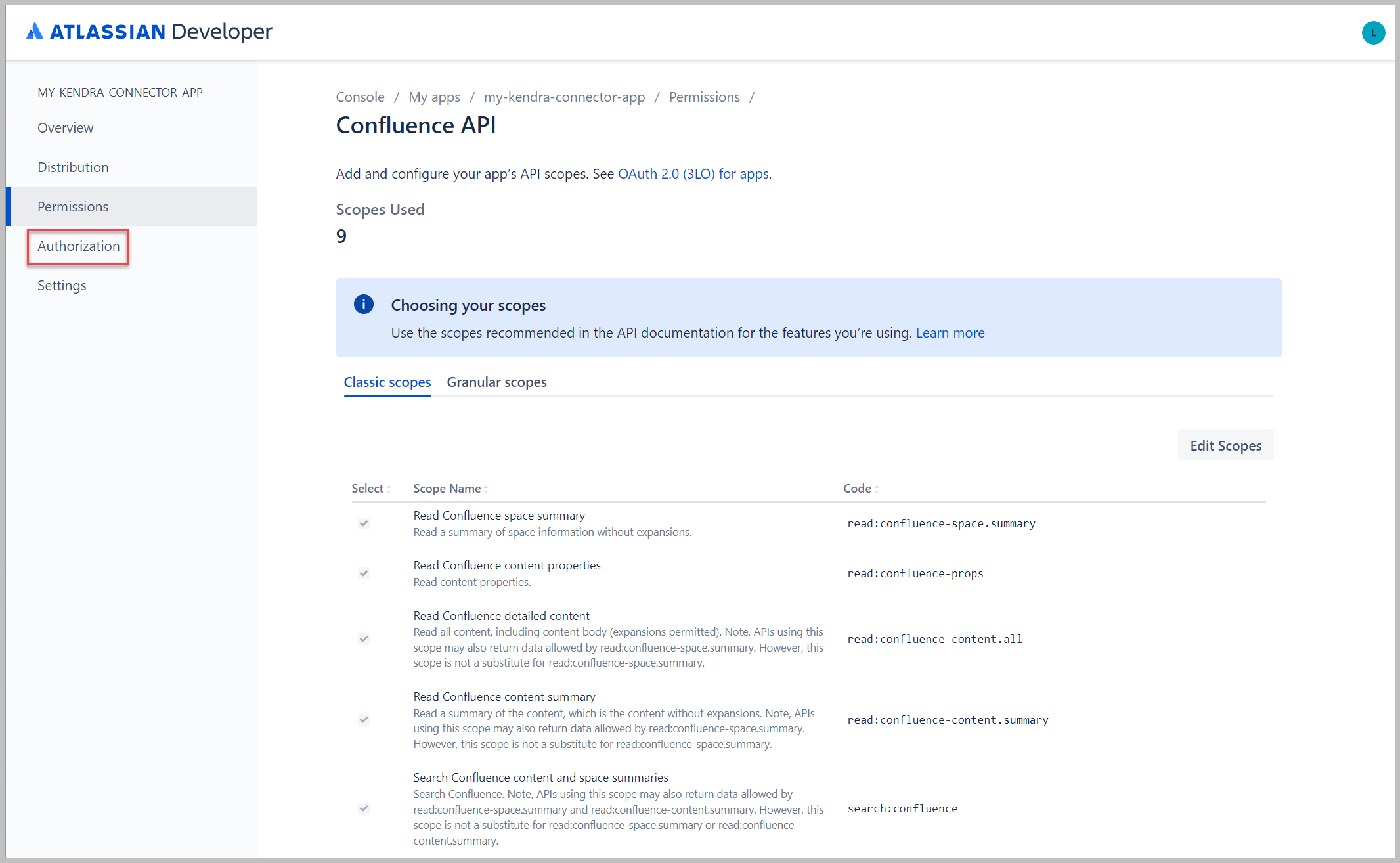Viewport: 1400px width, 863px height.
Task: Click the blue info icon in banner
Action: coord(363,304)
